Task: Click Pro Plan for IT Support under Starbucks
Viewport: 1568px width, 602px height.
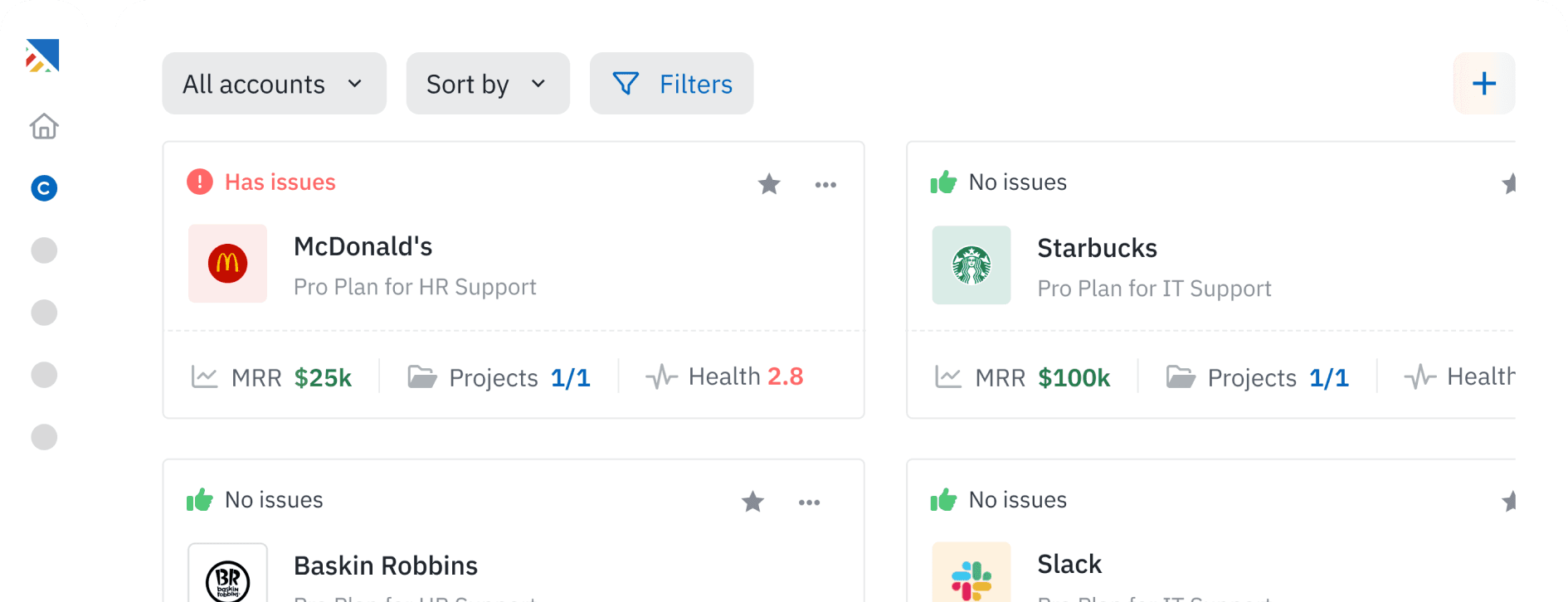Action: pos(1154,289)
